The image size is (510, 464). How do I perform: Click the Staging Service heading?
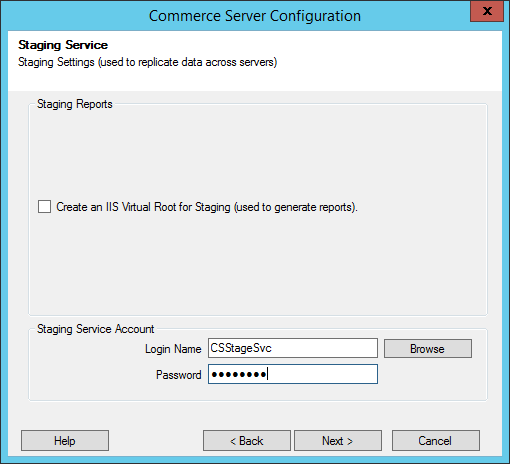[x=63, y=45]
